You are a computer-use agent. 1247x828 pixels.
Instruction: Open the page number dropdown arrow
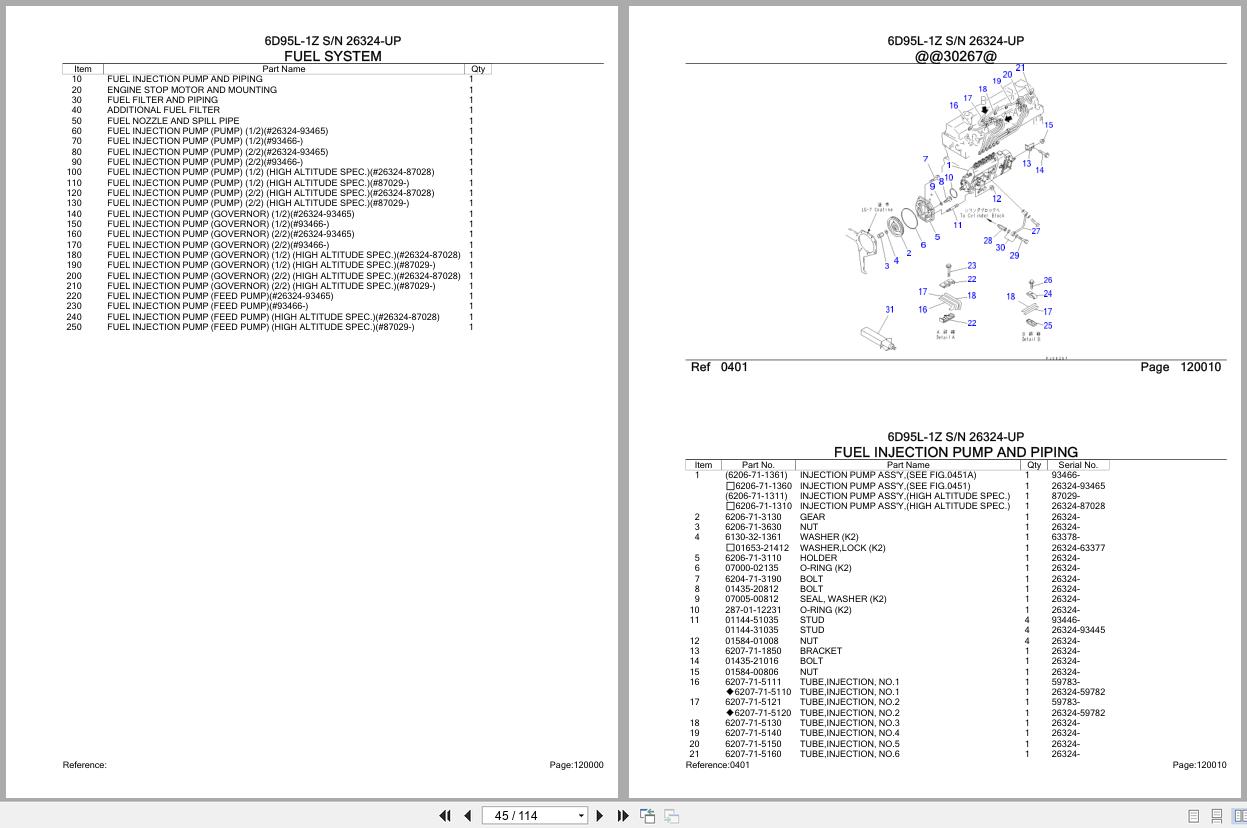[x=581, y=816]
